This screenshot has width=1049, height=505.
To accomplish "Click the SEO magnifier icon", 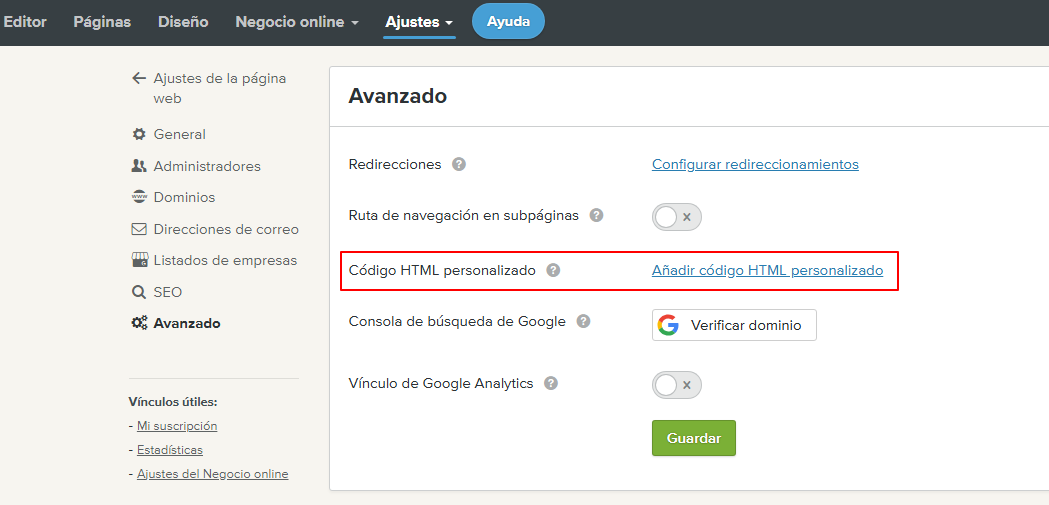I will (x=138, y=292).
